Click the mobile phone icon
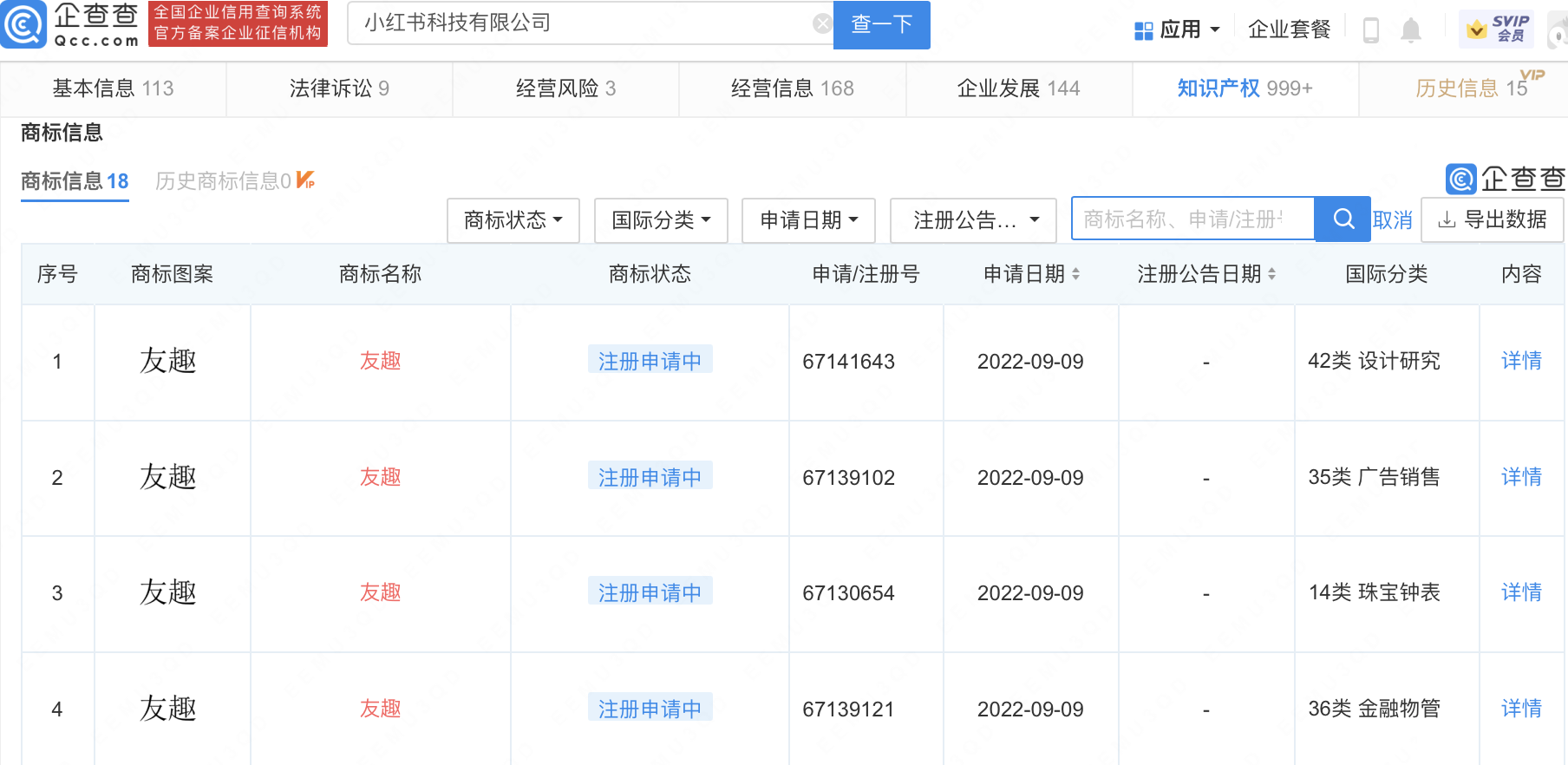The width and height of the screenshot is (1568, 765). (1371, 30)
